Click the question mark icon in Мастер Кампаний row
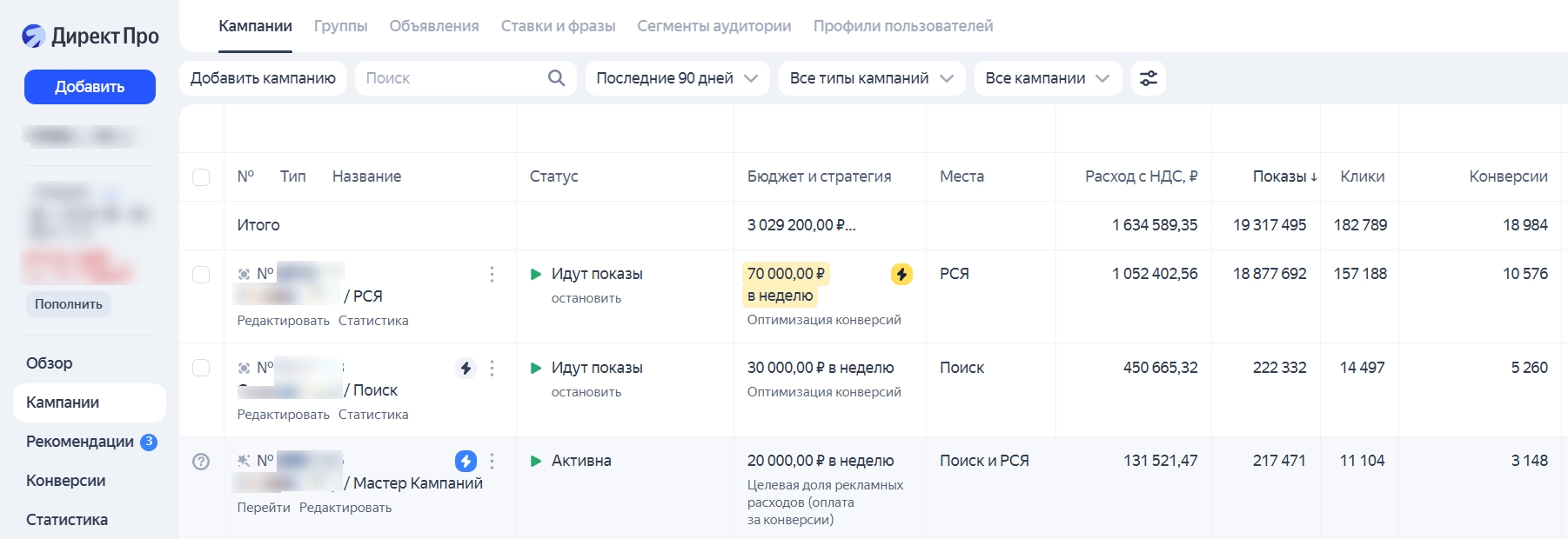Screen dimensions: 1568x539 pyautogui.click(x=201, y=462)
